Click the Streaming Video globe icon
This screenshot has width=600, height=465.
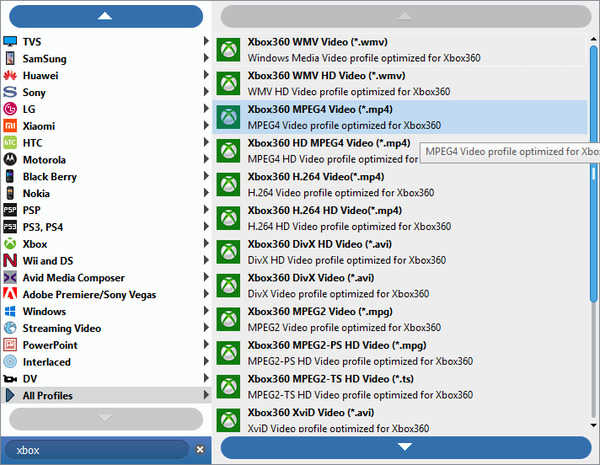point(10,328)
